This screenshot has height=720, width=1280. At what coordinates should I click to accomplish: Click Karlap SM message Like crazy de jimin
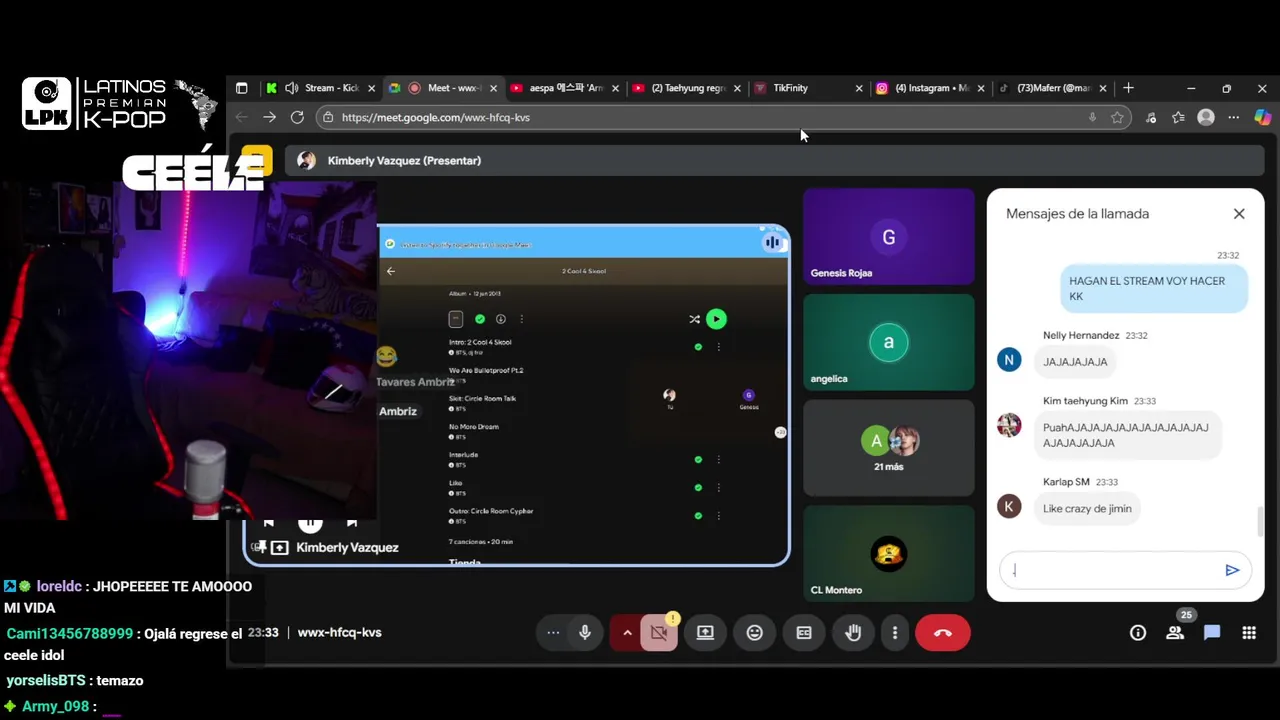(x=1087, y=509)
